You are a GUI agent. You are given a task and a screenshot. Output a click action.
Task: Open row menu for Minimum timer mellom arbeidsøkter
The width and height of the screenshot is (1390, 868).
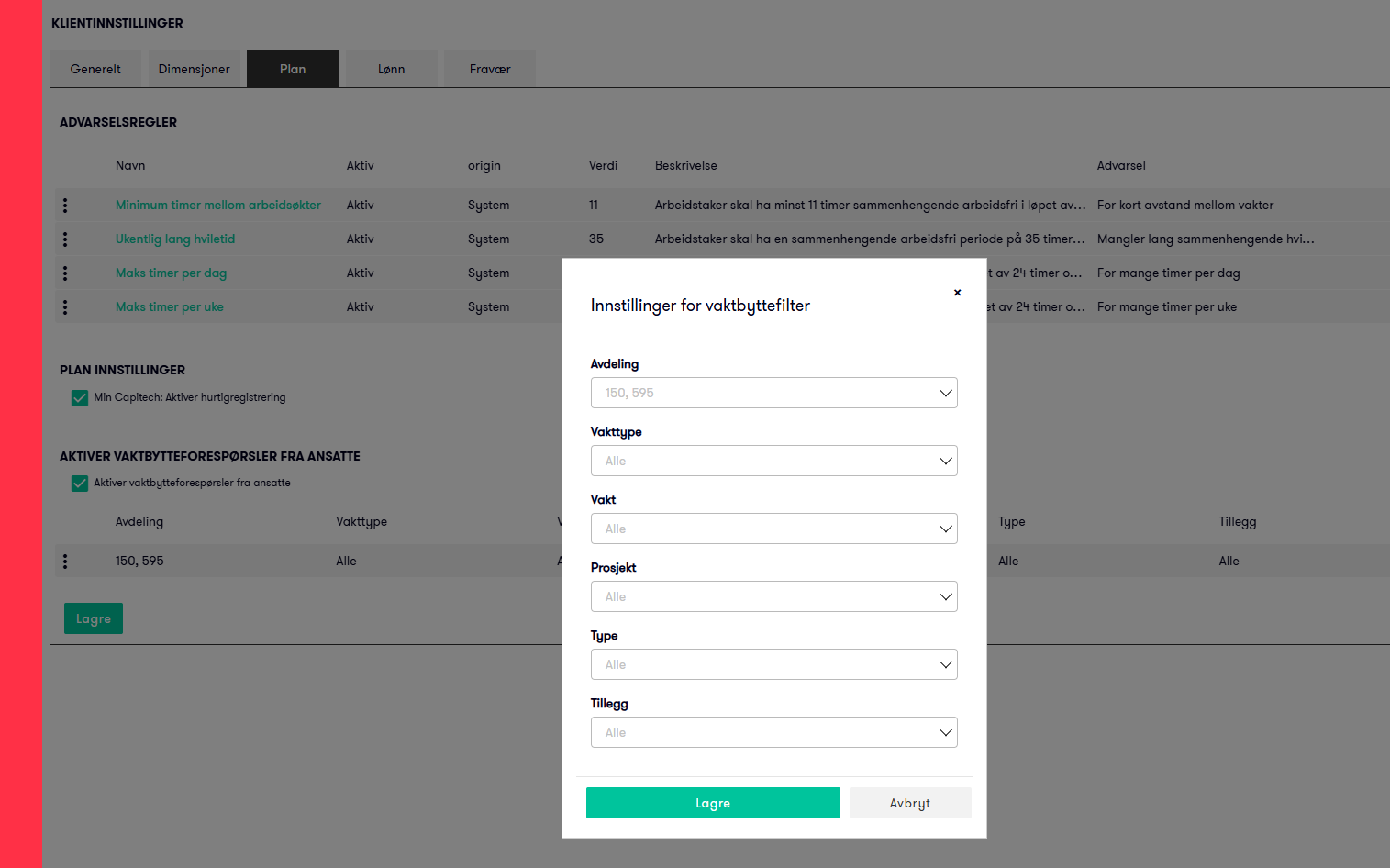click(65, 206)
